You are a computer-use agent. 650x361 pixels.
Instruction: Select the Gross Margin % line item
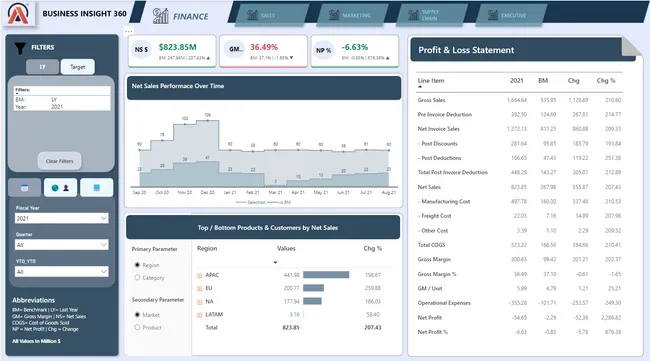437,274
